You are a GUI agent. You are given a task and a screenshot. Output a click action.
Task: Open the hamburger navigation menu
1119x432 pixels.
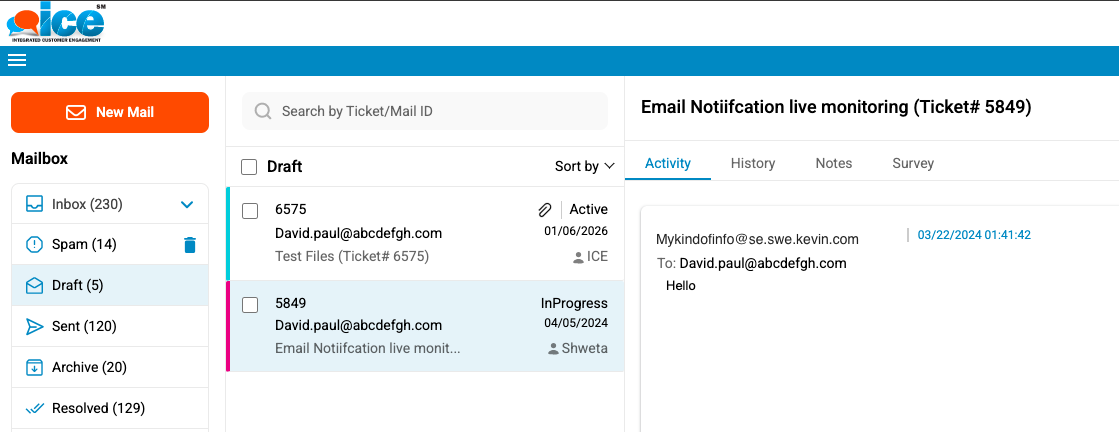[16, 60]
